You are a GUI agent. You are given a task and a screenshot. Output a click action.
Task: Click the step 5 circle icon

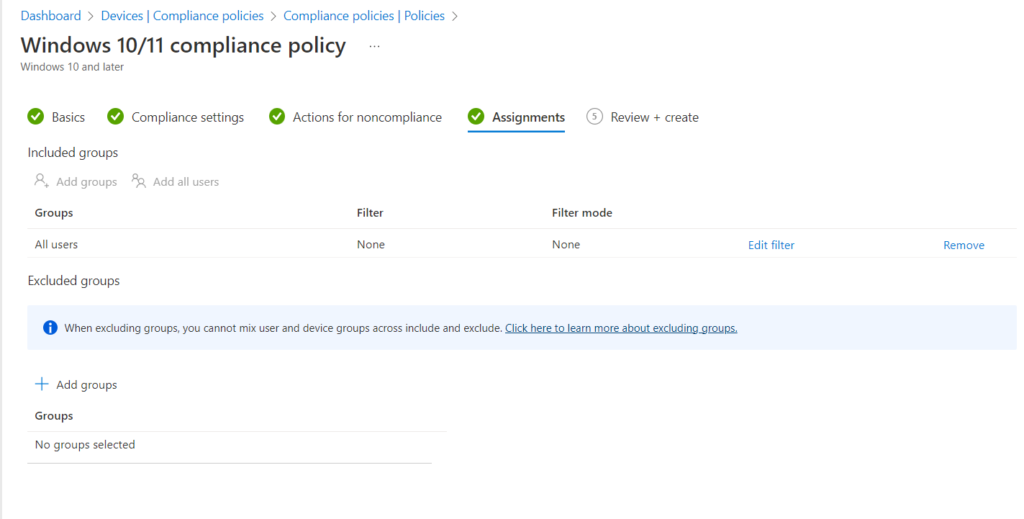[x=594, y=117]
